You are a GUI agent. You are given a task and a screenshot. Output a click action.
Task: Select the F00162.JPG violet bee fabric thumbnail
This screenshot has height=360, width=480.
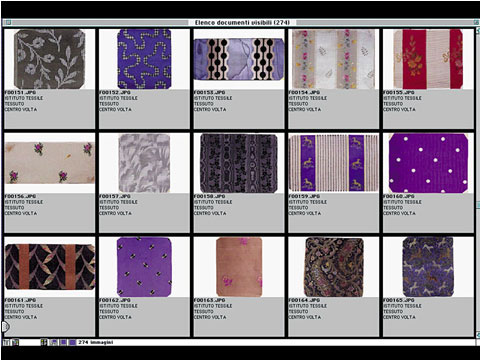pyautogui.click(x=144, y=267)
